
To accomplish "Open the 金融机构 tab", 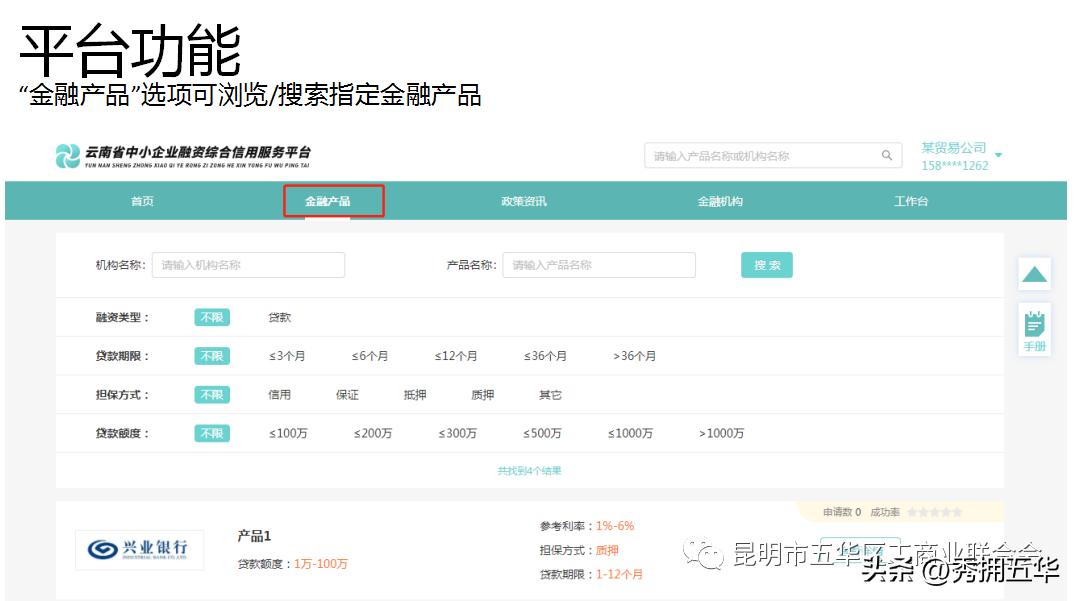I will pyautogui.click(x=716, y=200).
